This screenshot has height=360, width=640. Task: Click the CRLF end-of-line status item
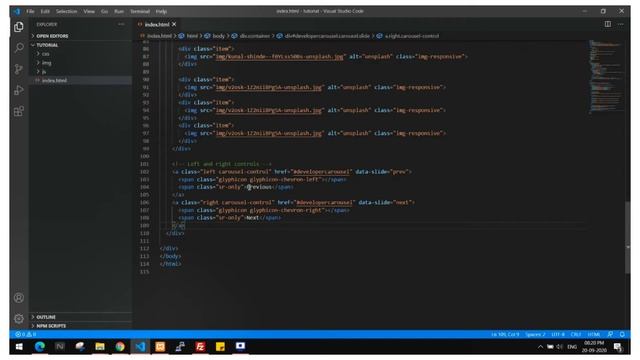click(x=576, y=334)
